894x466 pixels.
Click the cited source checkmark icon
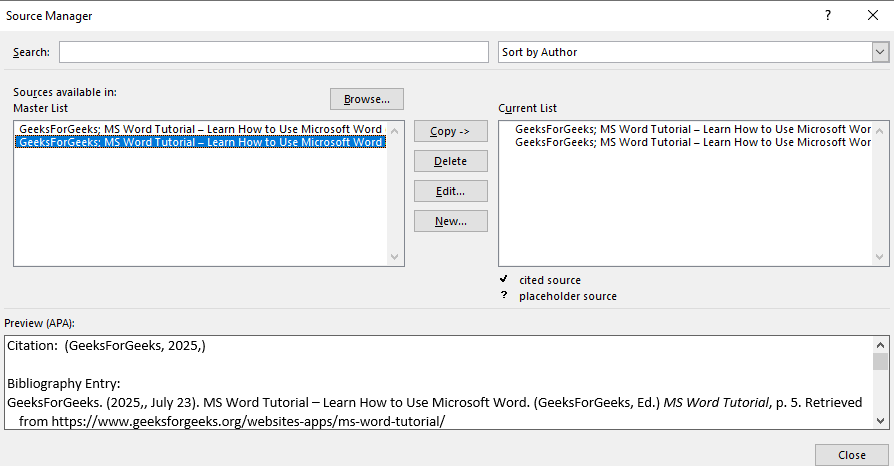point(503,279)
